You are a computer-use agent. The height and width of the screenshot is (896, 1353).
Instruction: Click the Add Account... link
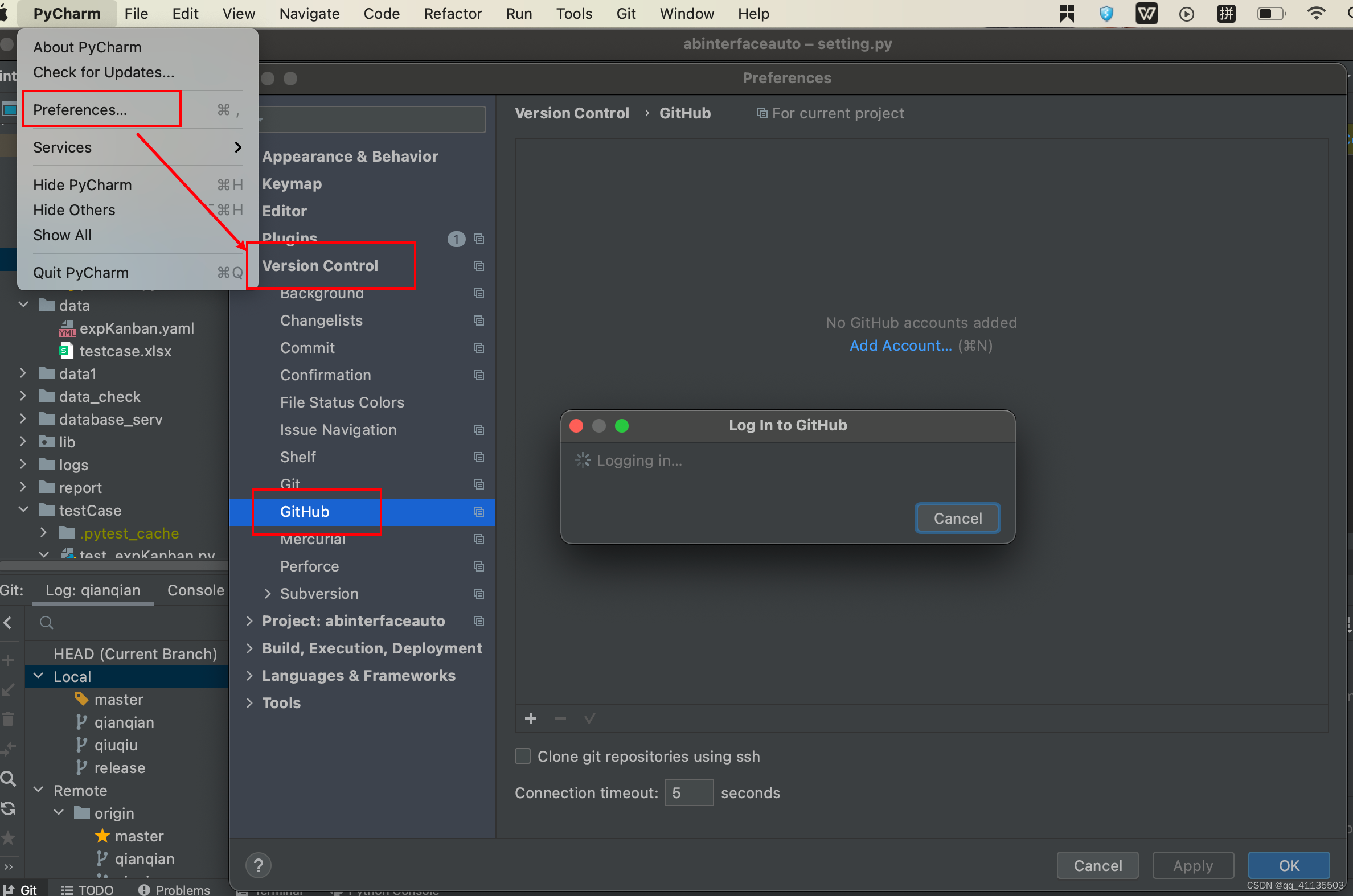click(x=900, y=346)
